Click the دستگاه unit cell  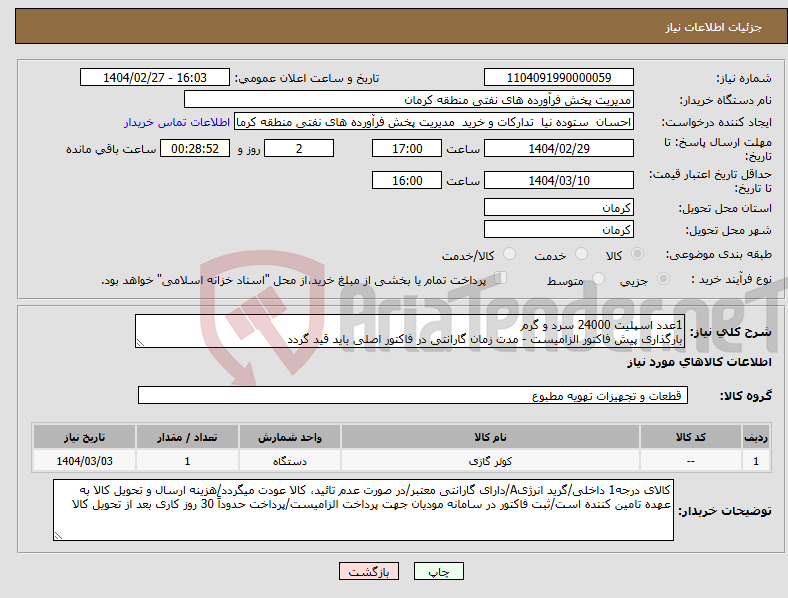[290, 461]
